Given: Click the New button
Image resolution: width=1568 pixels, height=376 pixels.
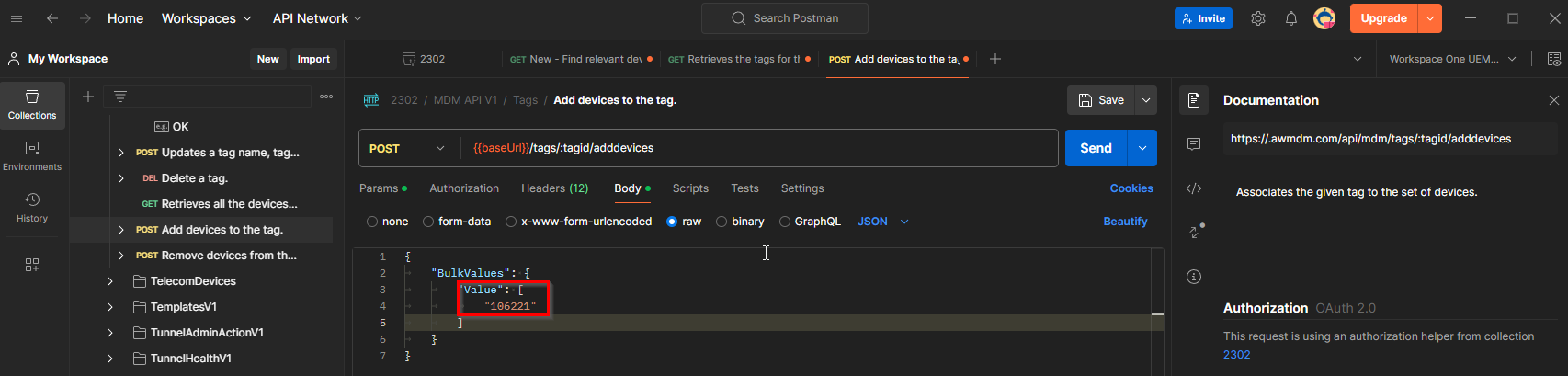Looking at the screenshot, I should coord(267,59).
